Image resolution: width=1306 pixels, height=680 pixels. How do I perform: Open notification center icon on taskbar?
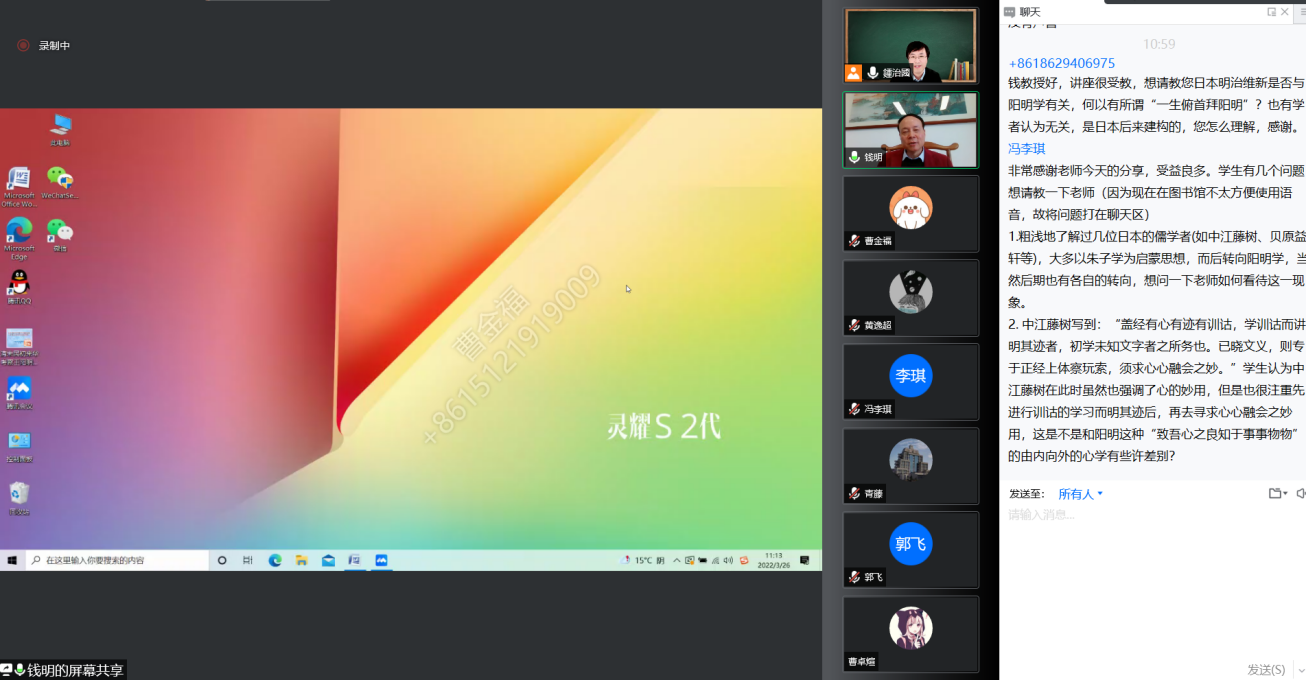(804, 560)
